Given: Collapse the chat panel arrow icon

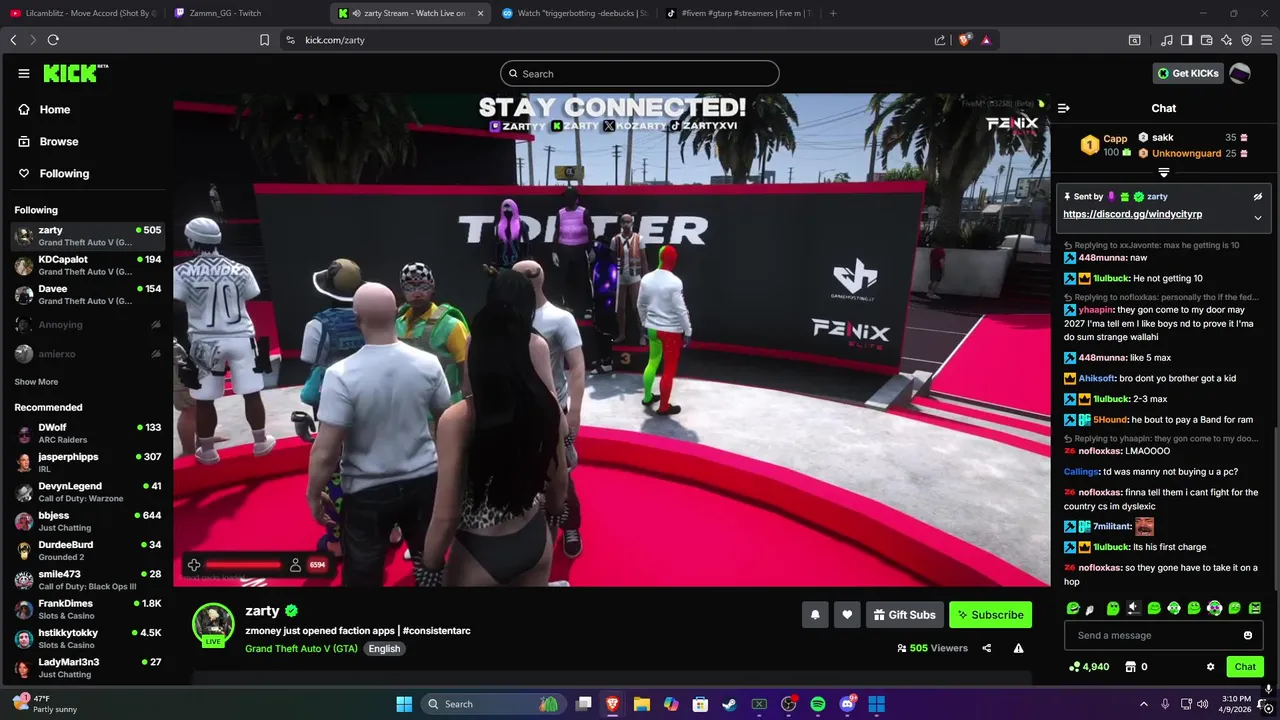Looking at the screenshot, I should coord(1064,108).
